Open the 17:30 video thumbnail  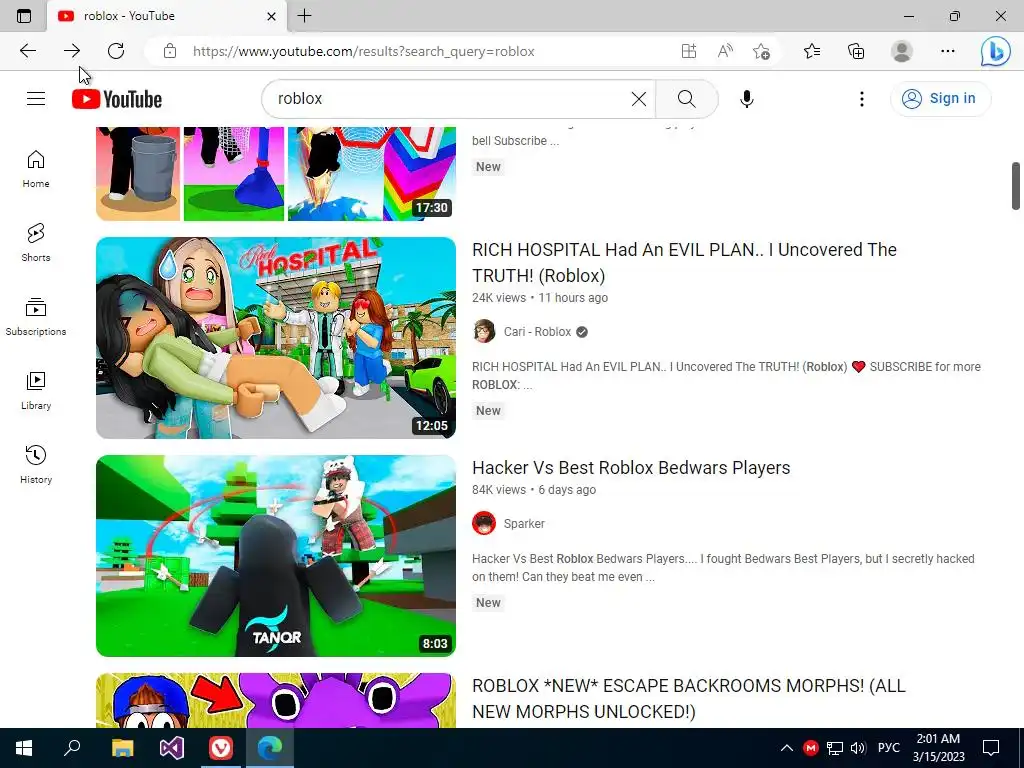tap(276, 174)
